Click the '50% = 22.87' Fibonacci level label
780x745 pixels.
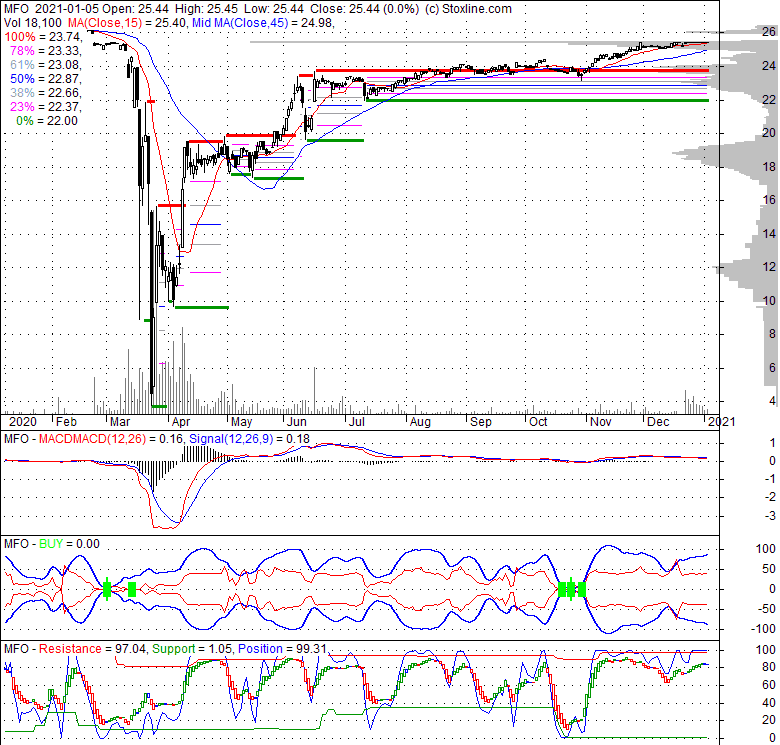click(x=46, y=79)
